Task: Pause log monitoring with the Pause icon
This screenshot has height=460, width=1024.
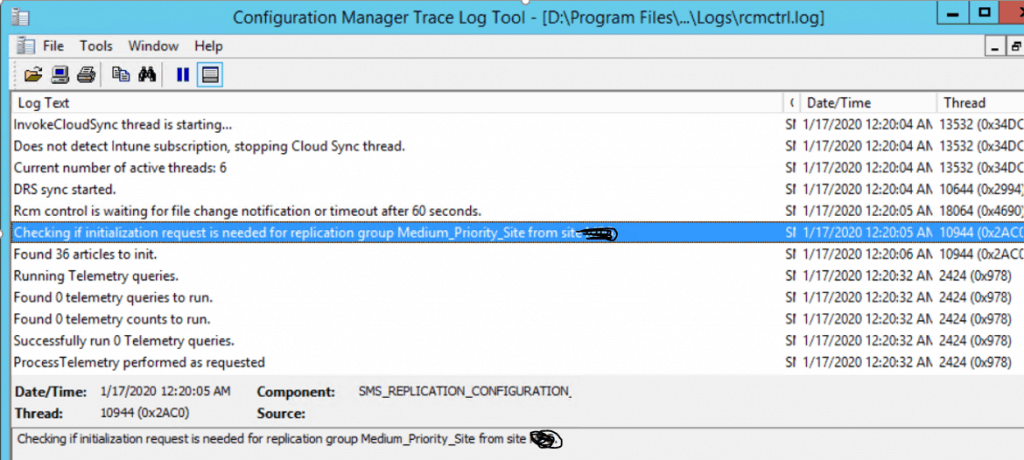Action: (183, 74)
